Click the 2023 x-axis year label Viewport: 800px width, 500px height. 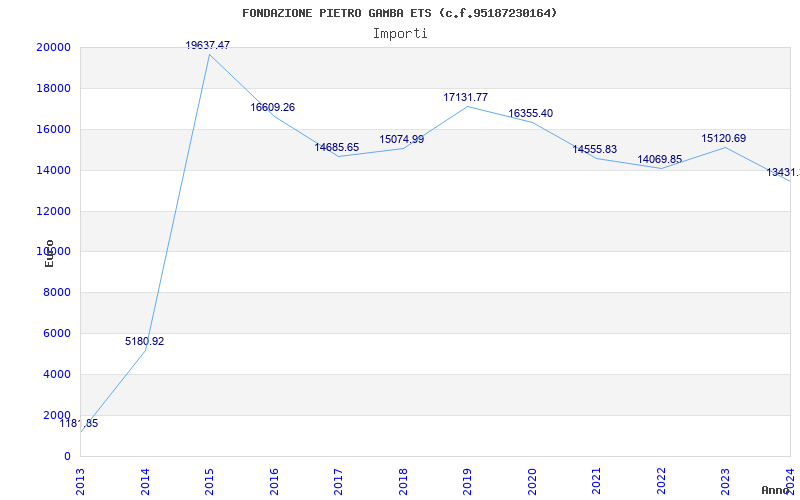726,482
